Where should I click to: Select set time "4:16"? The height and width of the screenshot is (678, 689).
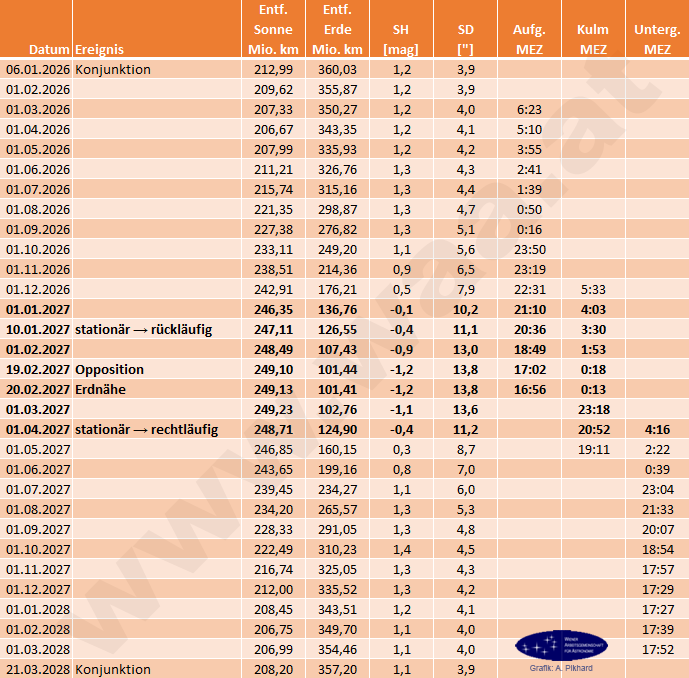tap(657, 429)
